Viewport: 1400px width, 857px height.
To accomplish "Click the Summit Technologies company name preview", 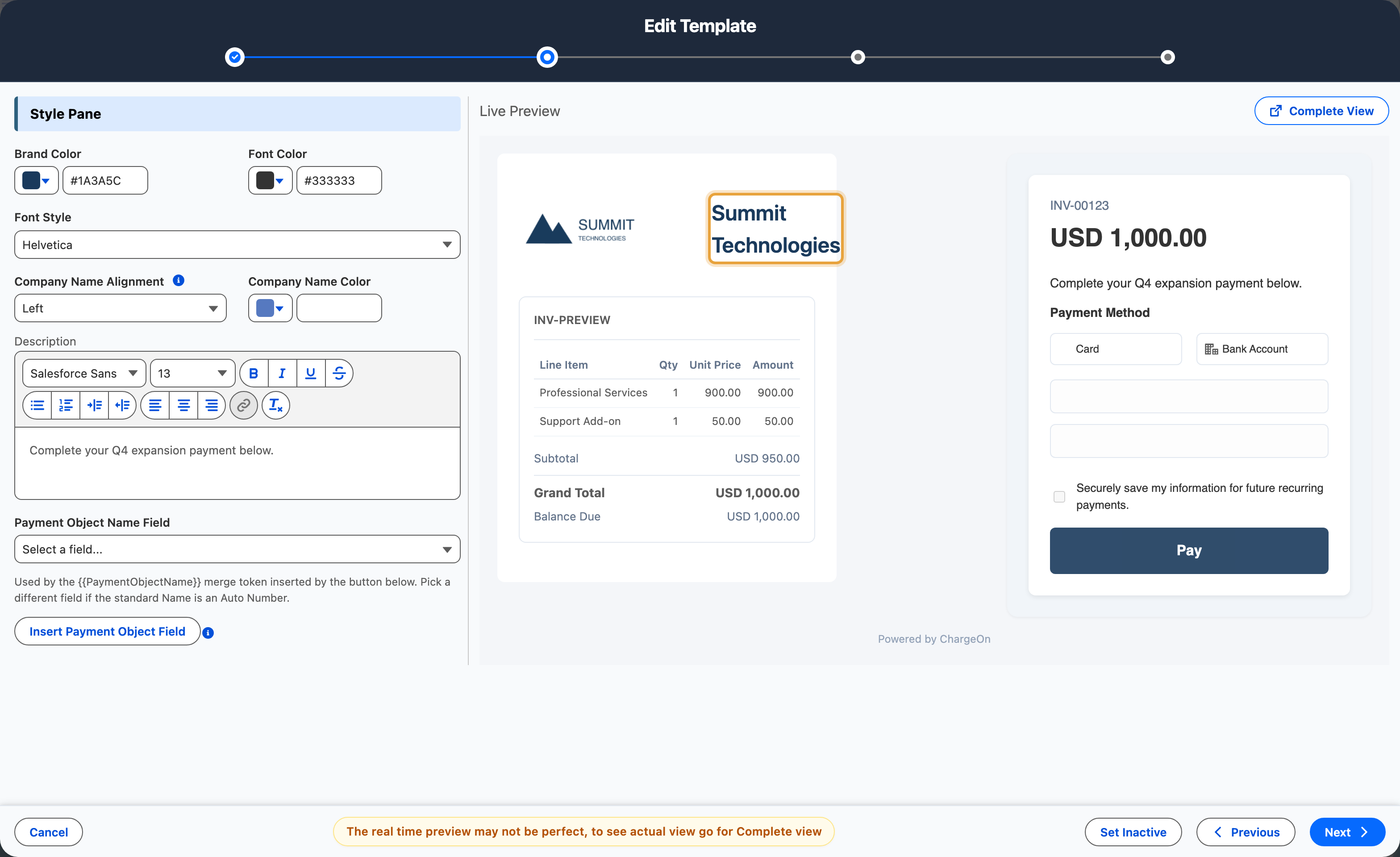I will click(x=775, y=229).
